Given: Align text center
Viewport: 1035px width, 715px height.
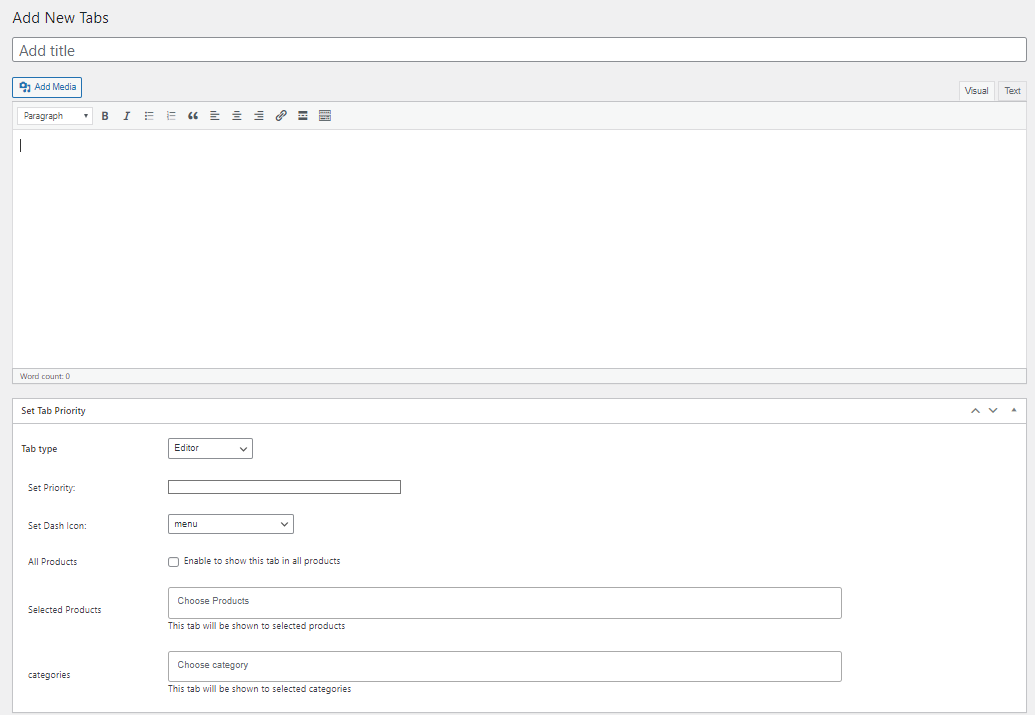Looking at the screenshot, I should (237, 116).
